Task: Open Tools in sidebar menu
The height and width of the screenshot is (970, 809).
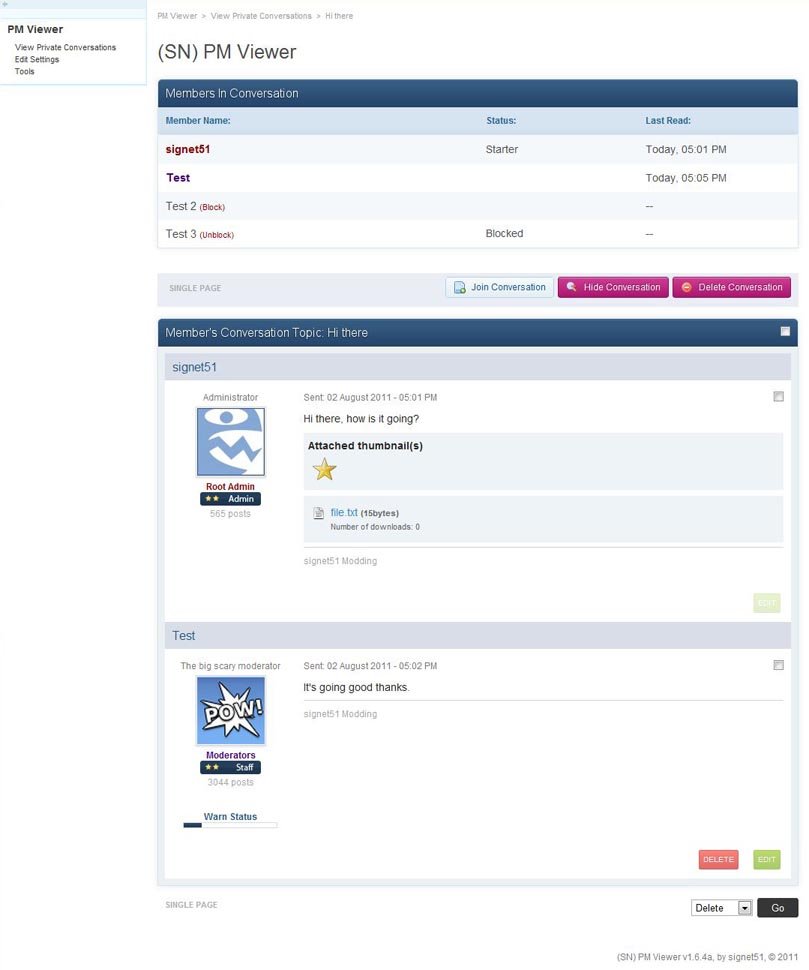Action: (25, 71)
